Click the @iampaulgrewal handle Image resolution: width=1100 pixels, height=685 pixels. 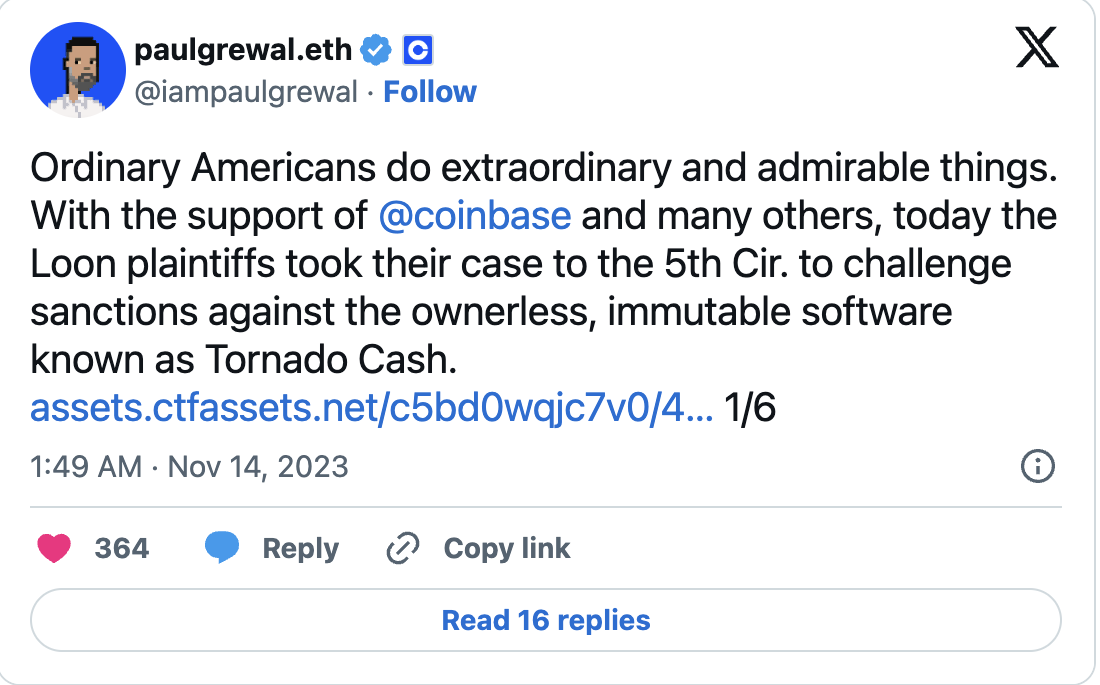(245, 92)
